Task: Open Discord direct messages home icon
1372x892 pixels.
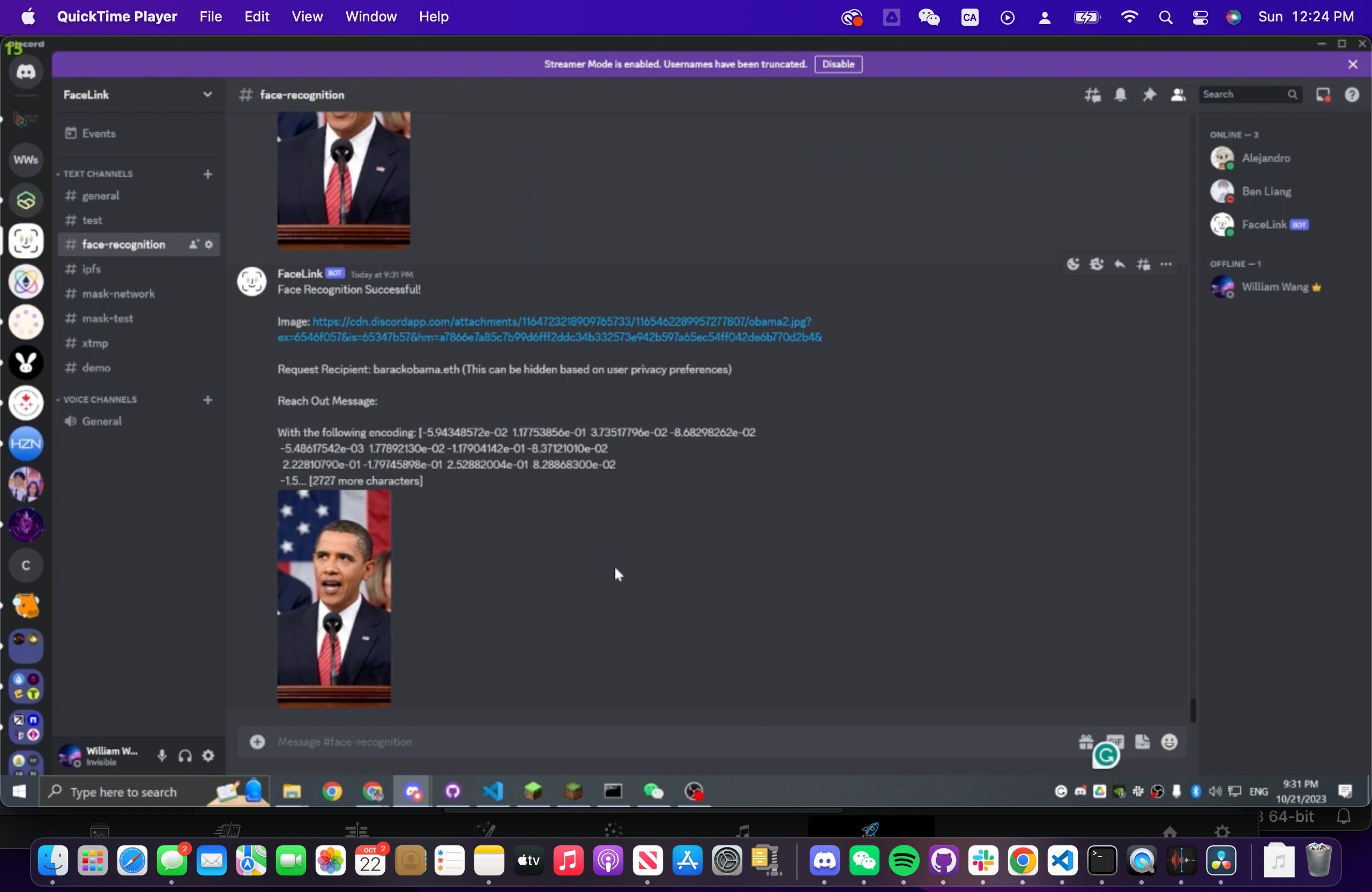Action: tap(25, 72)
